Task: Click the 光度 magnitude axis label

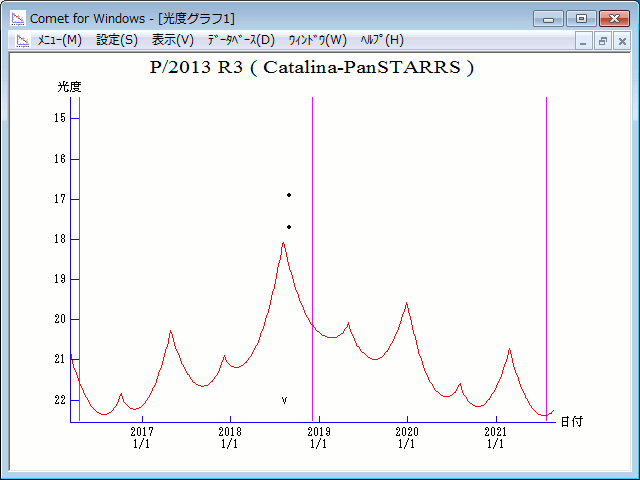Action: click(69, 87)
